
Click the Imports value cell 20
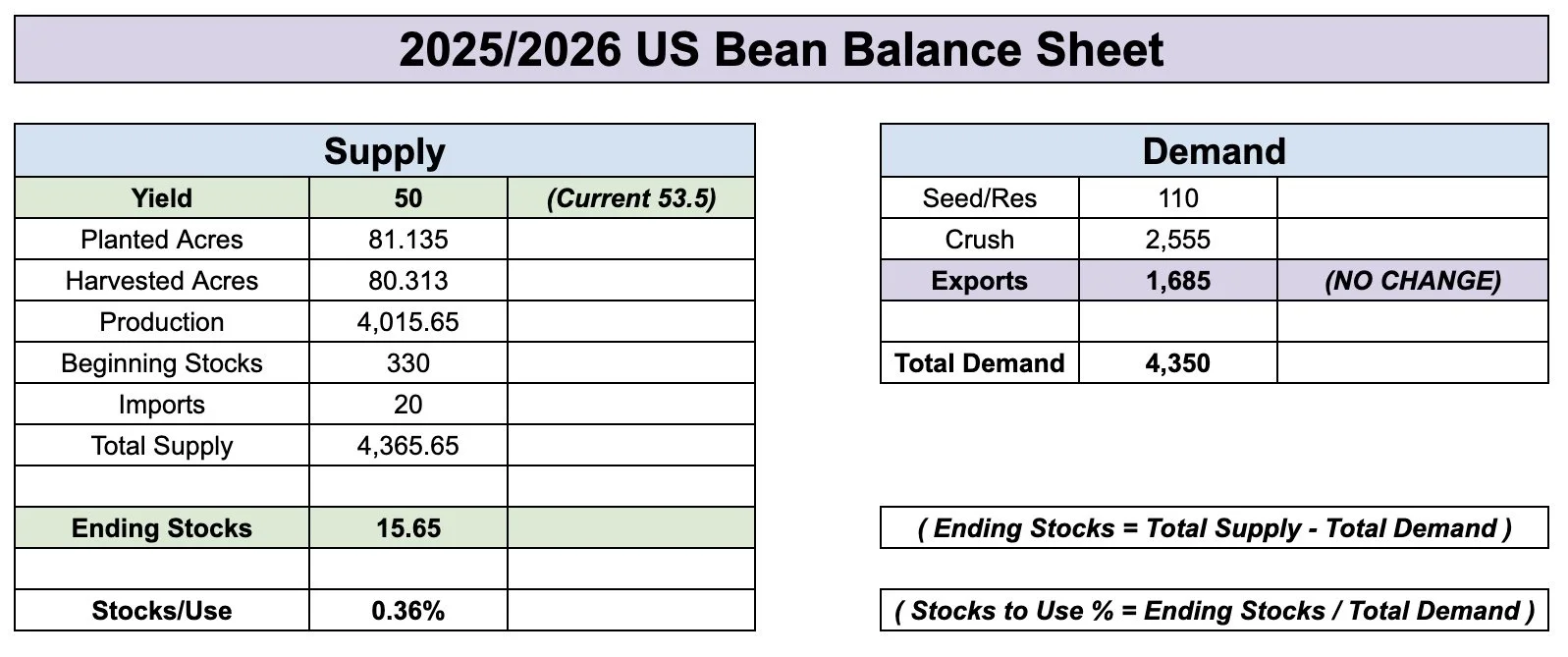pos(407,405)
